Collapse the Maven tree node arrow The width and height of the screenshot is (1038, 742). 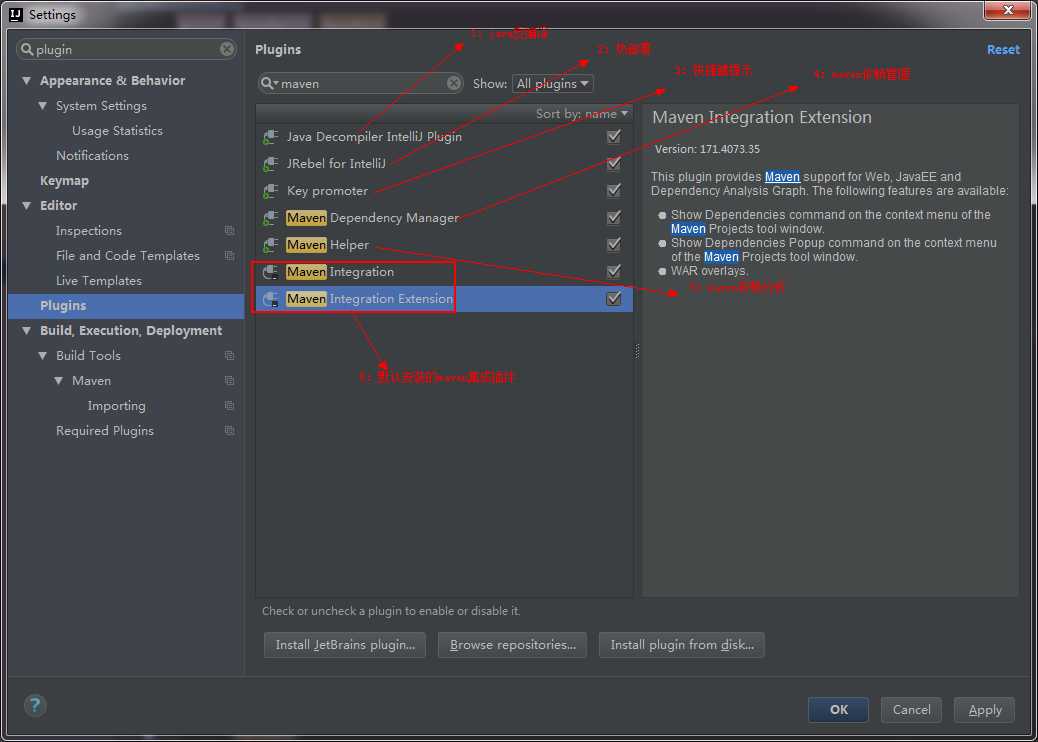(x=59, y=381)
